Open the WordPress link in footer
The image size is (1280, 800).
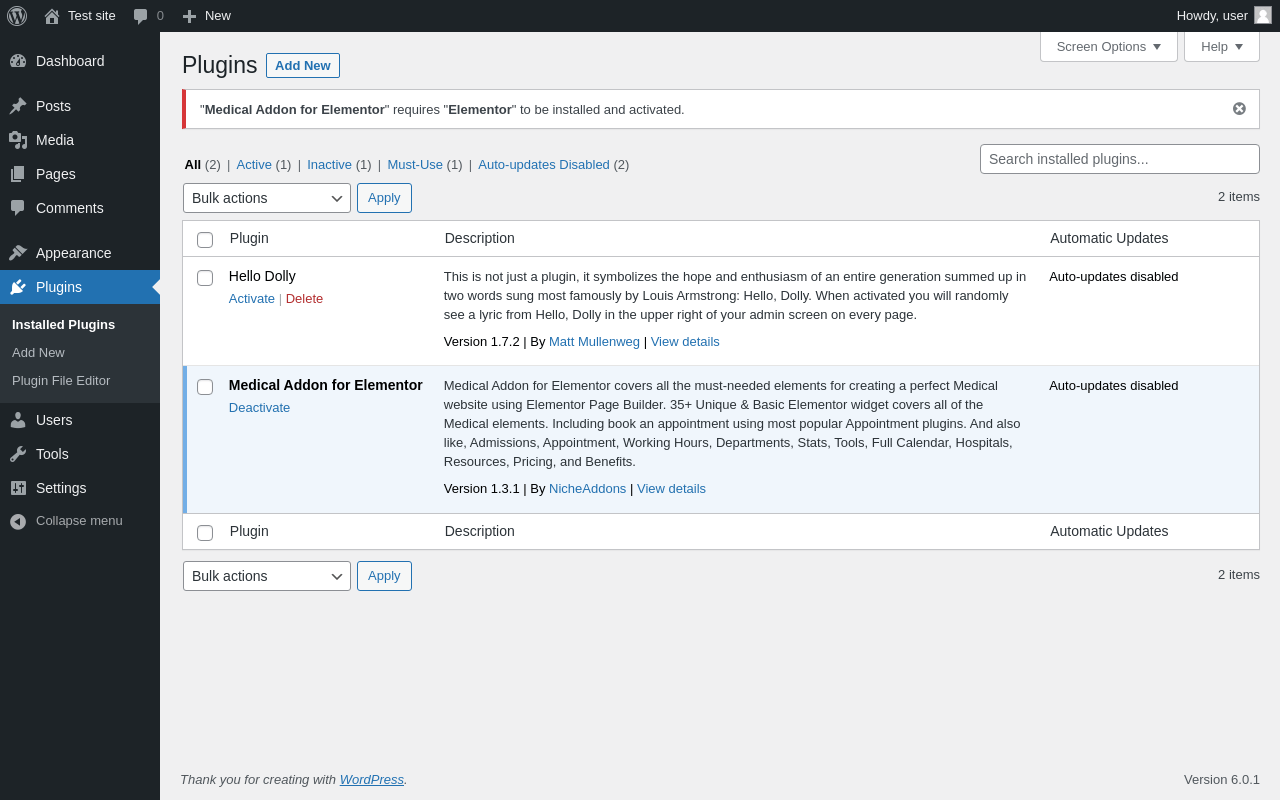tap(372, 779)
